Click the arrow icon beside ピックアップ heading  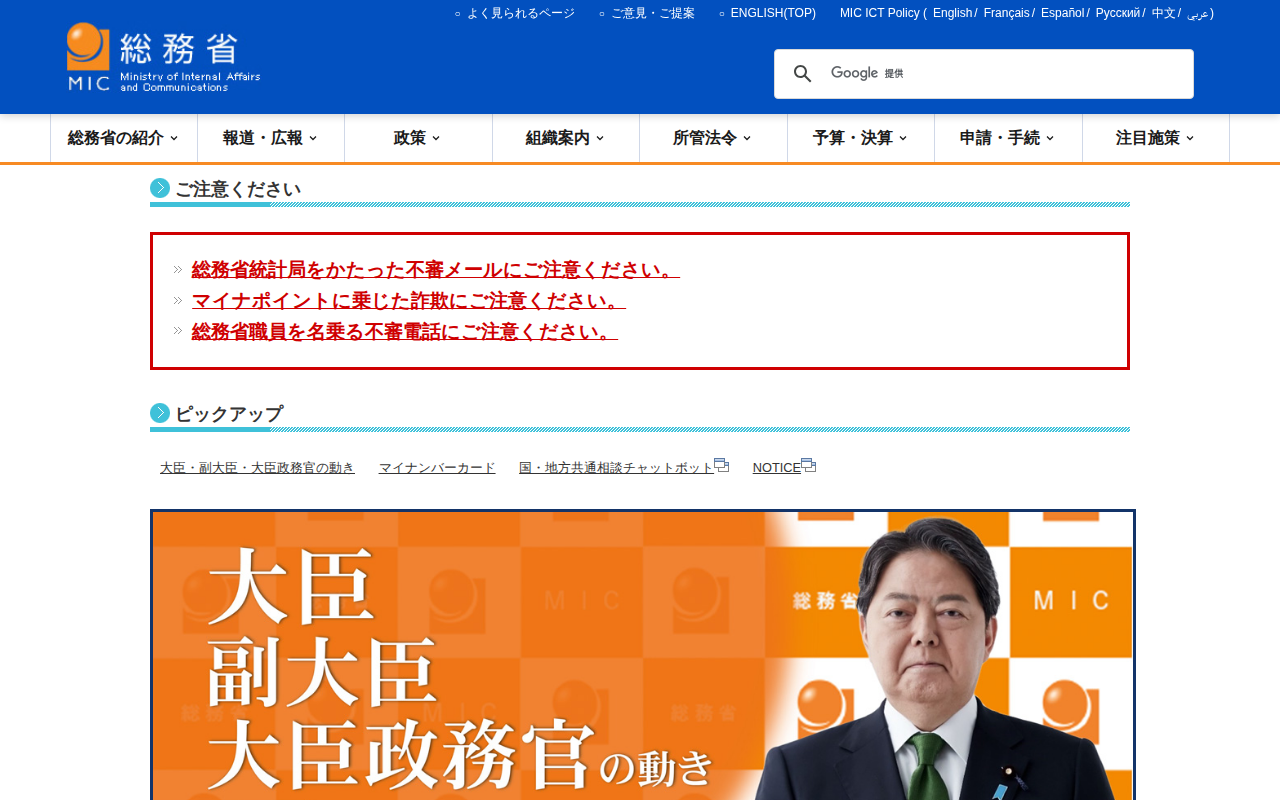click(158, 410)
